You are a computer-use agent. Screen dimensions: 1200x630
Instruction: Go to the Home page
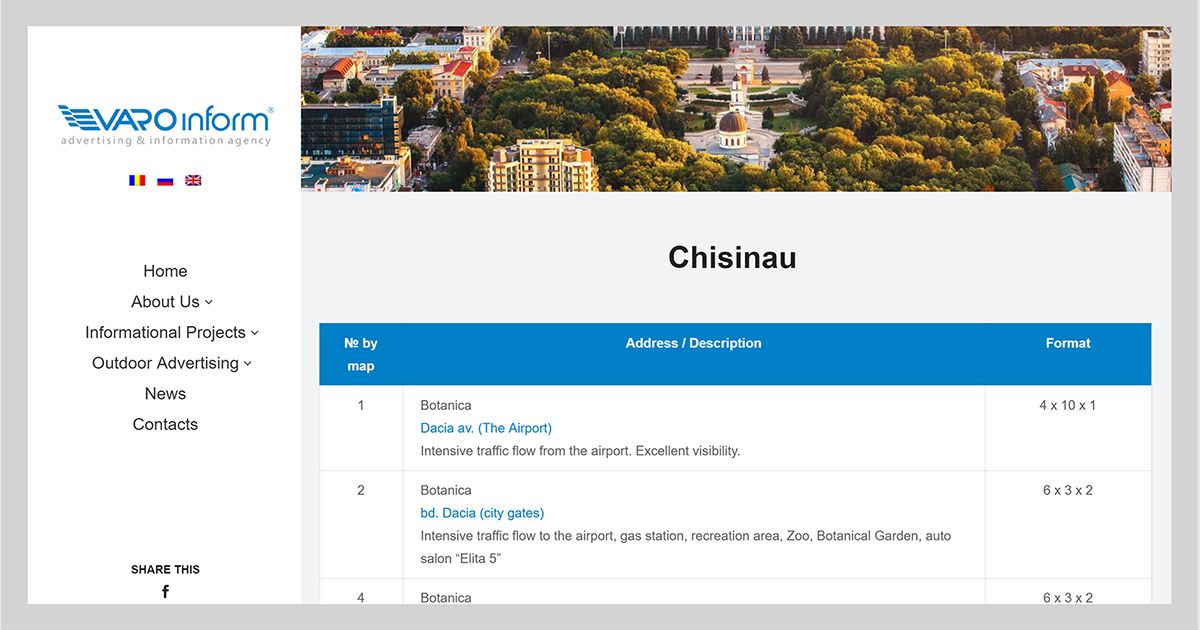[165, 271]
